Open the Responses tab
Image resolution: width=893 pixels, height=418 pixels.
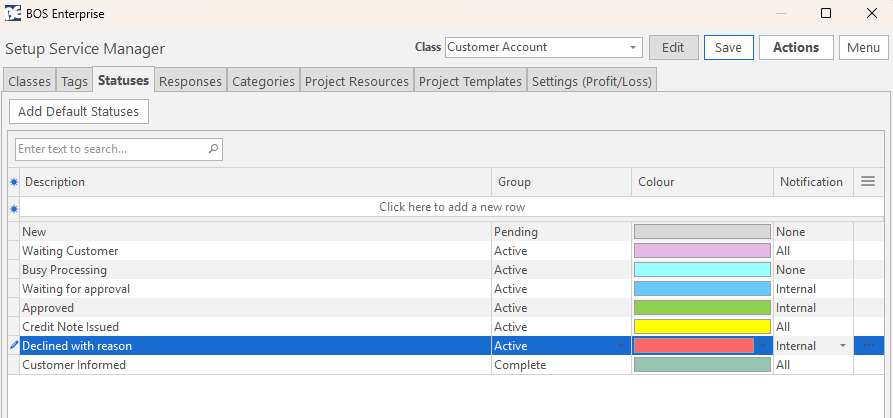tap(190, 81)
